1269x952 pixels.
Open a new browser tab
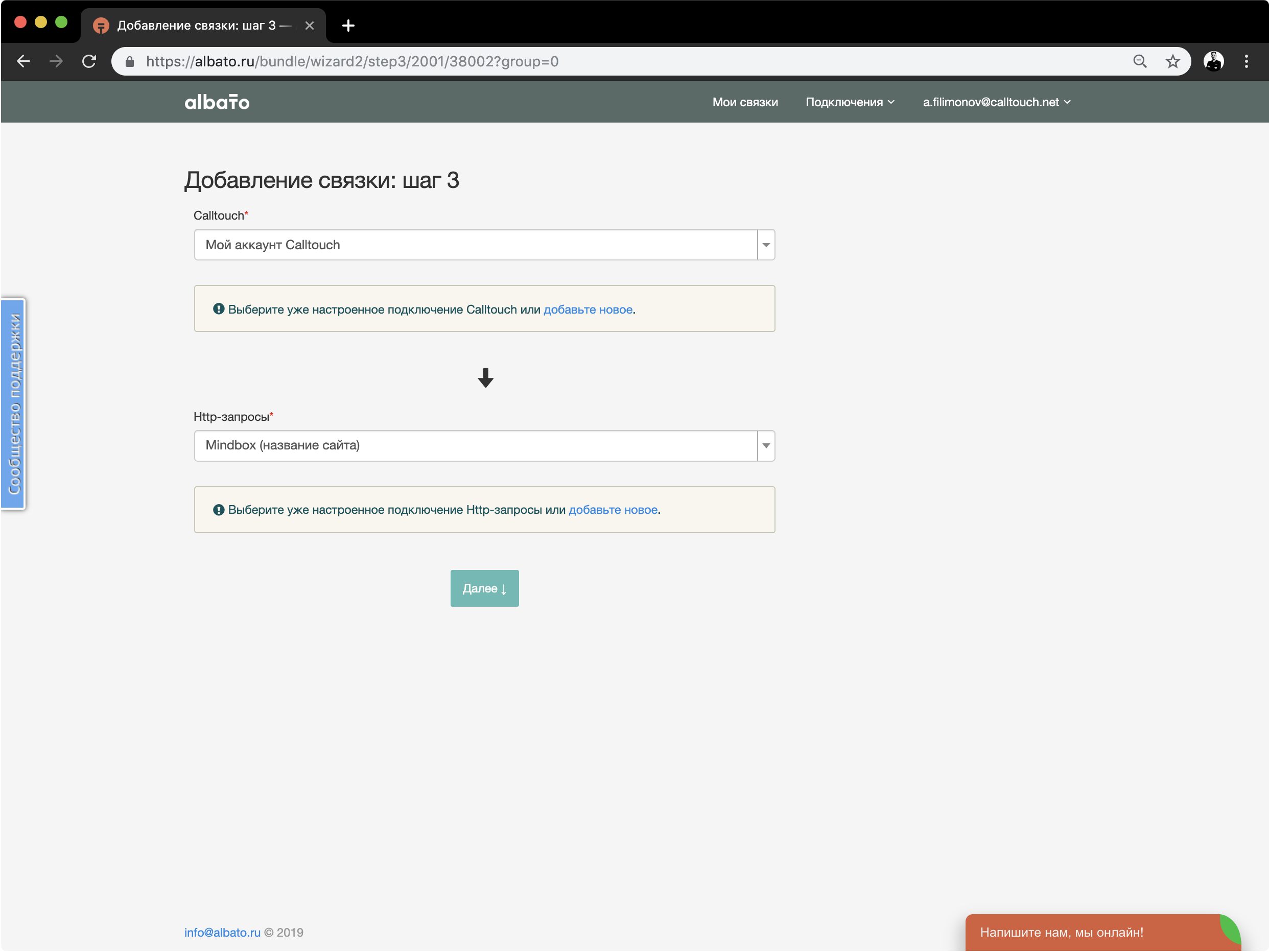(348, 26)
